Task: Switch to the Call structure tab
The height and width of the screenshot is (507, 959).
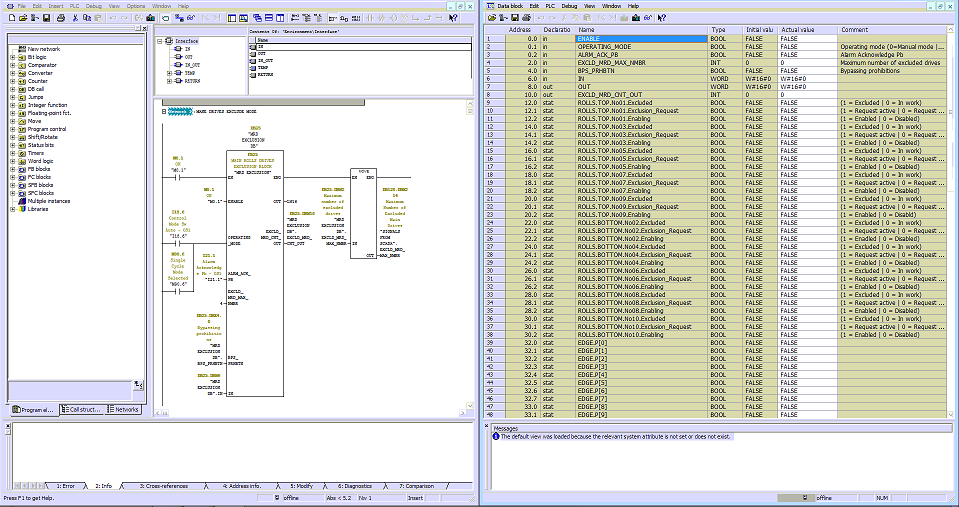Action: 82,409
